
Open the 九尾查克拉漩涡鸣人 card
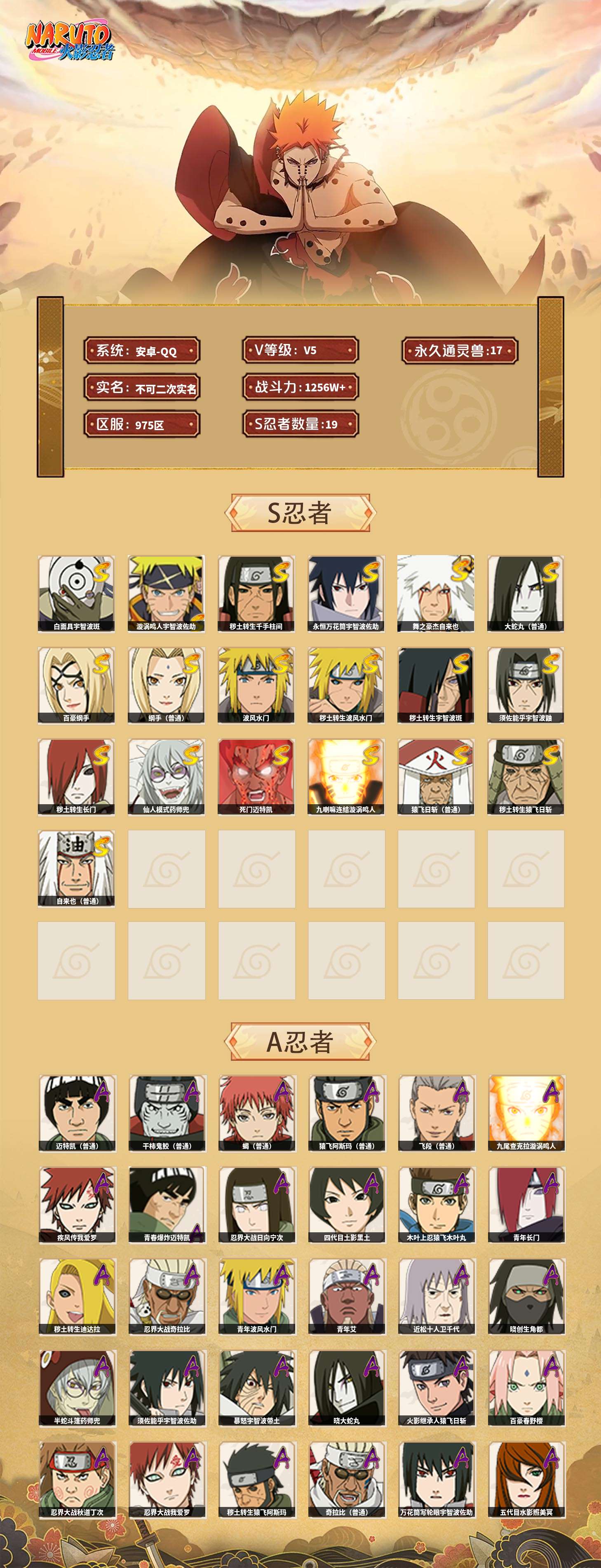(526, 1113)
